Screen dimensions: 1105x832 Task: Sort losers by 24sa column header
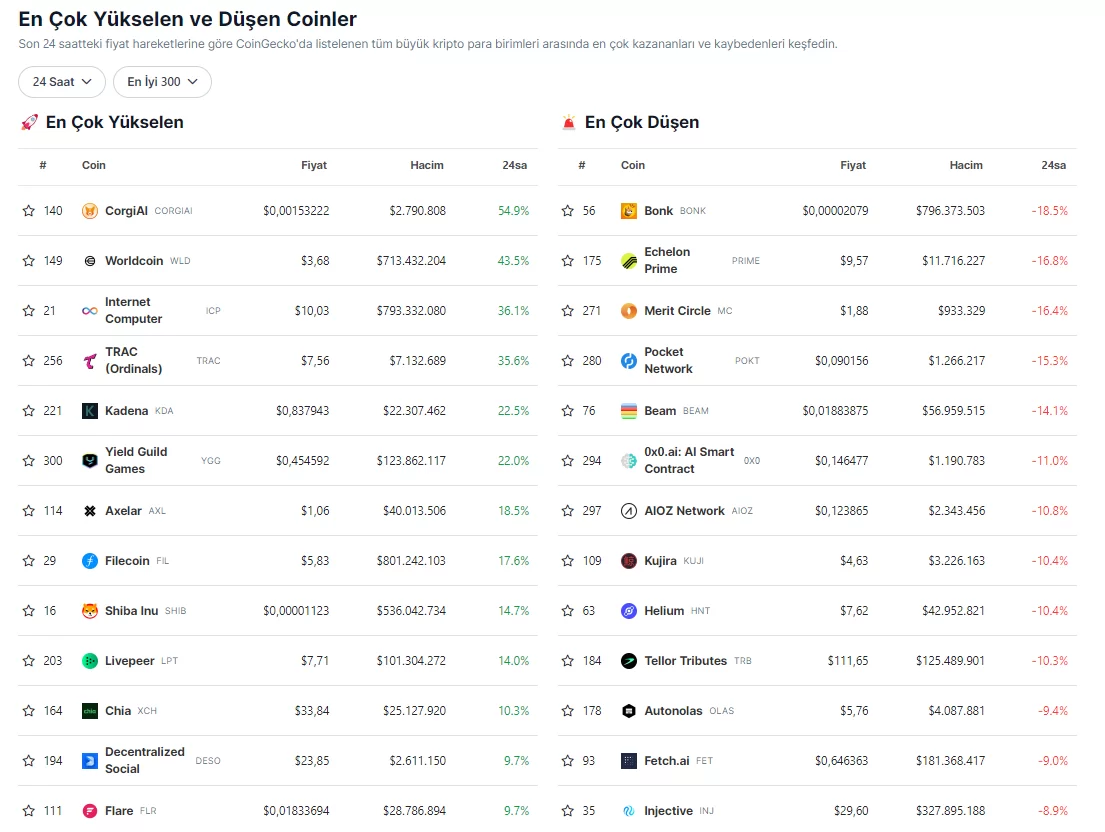point(1053,165)
